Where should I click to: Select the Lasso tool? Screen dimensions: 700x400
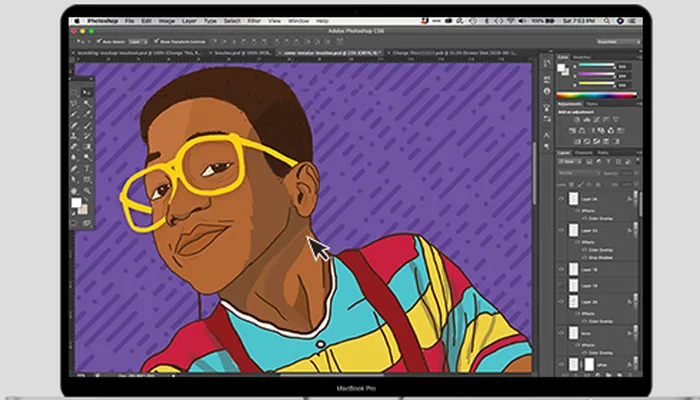click(x=75, y=104)
